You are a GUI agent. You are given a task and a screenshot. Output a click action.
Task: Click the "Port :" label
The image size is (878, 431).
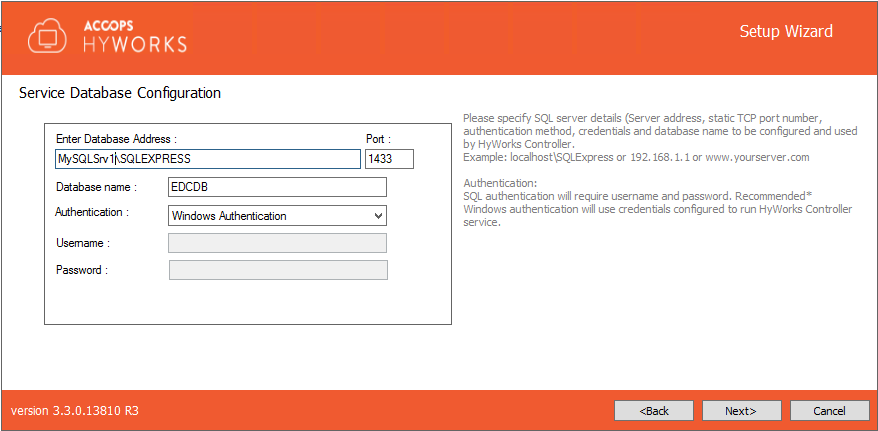point(378,139)
